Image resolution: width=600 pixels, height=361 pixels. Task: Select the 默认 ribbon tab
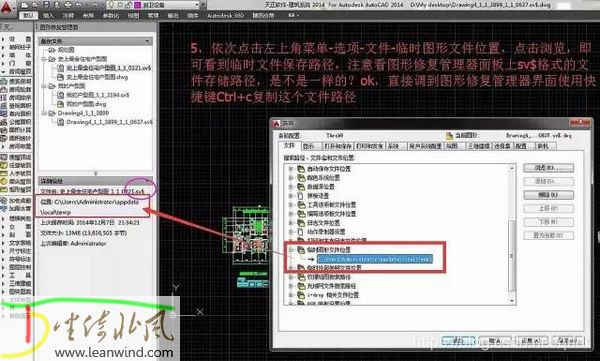(x=29, y=16)
